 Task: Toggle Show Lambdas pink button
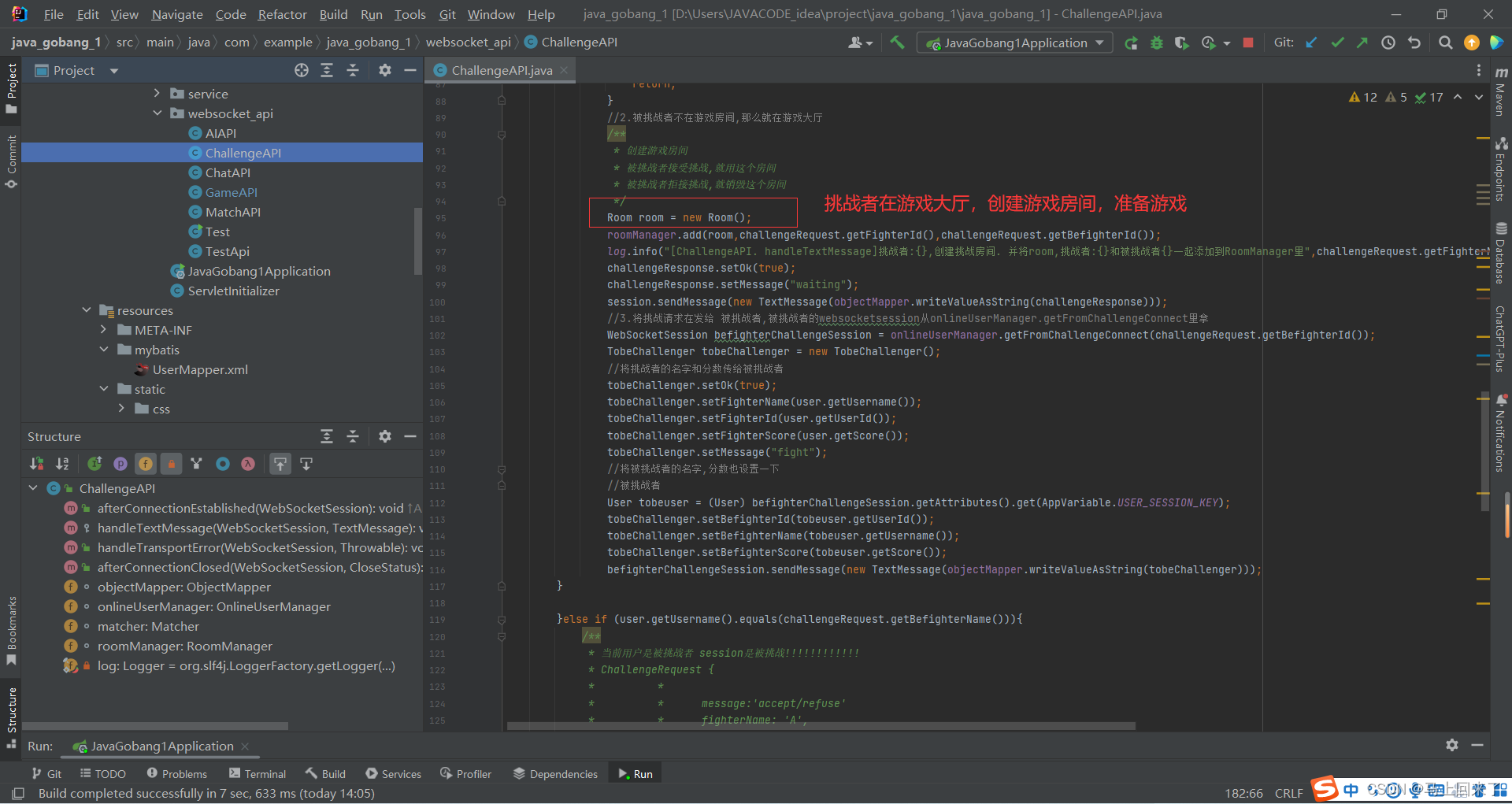pyautogui.click(x=248, y=464)
